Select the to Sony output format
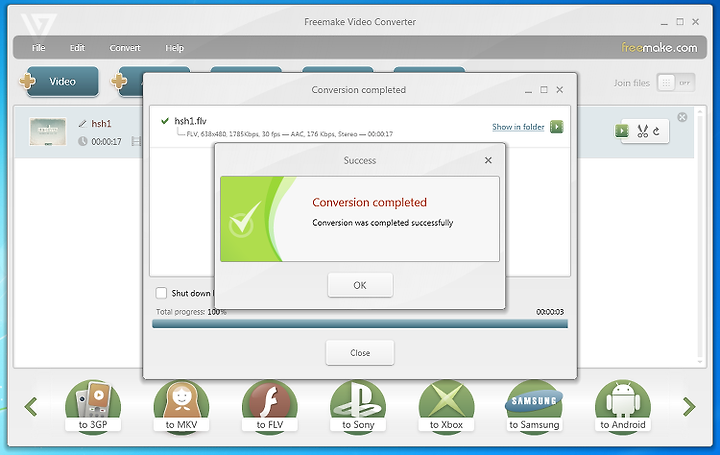 (358, 407)
